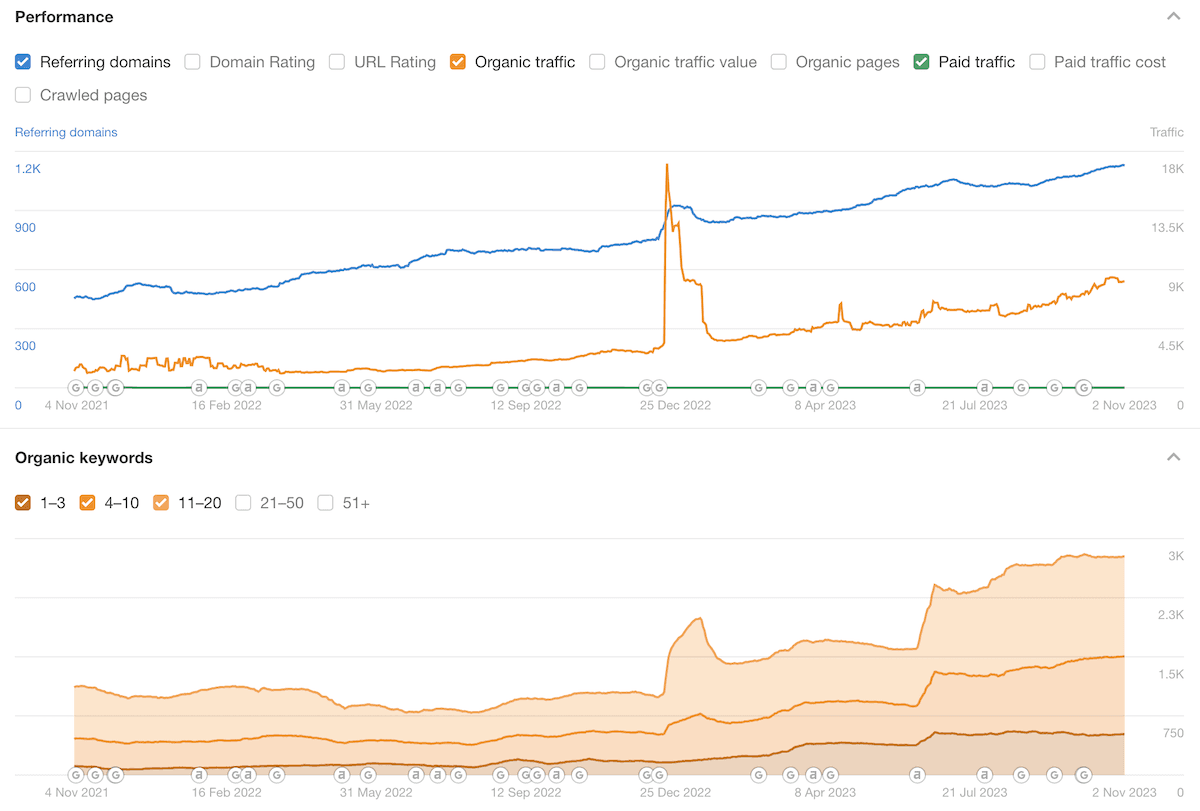Toggle the Crawled pages checkbox
This screenshot has width=1200, height=811.
(x=22, y=95)
